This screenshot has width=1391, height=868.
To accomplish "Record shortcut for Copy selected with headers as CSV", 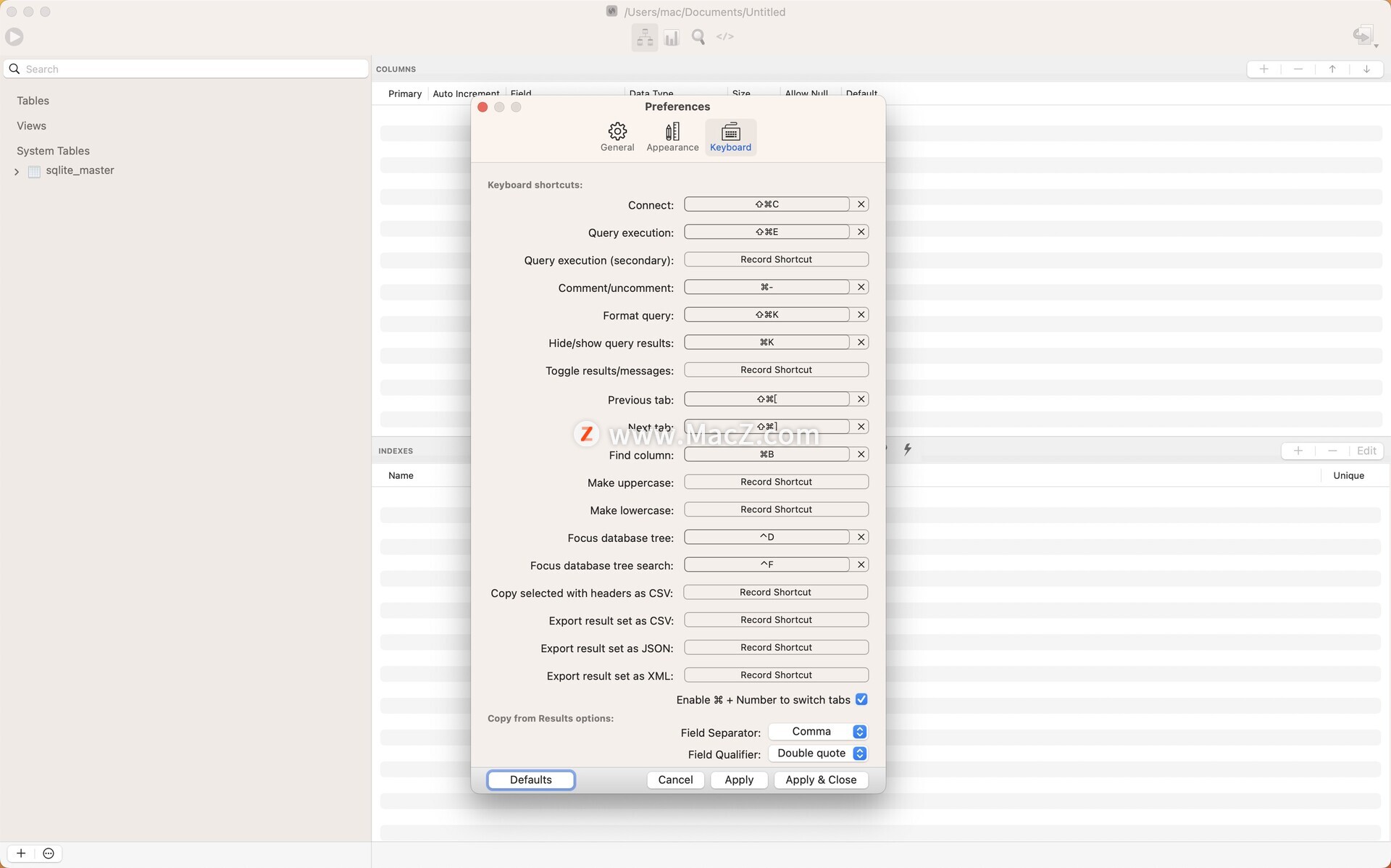I will [x=776, y=592].
